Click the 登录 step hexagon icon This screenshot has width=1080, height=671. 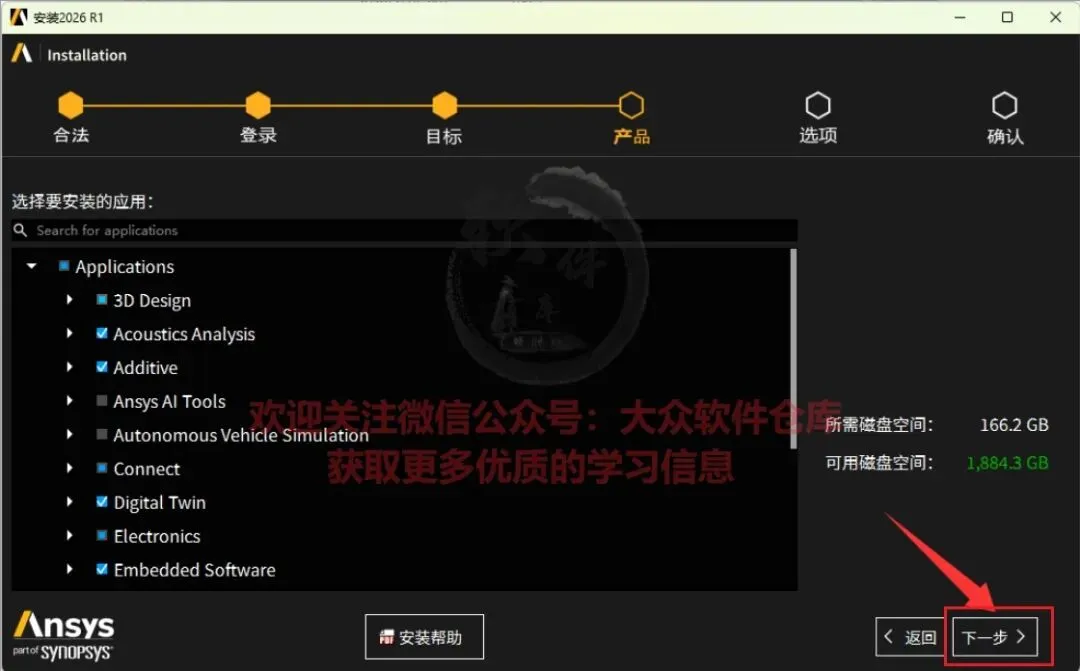click(258, 105)
